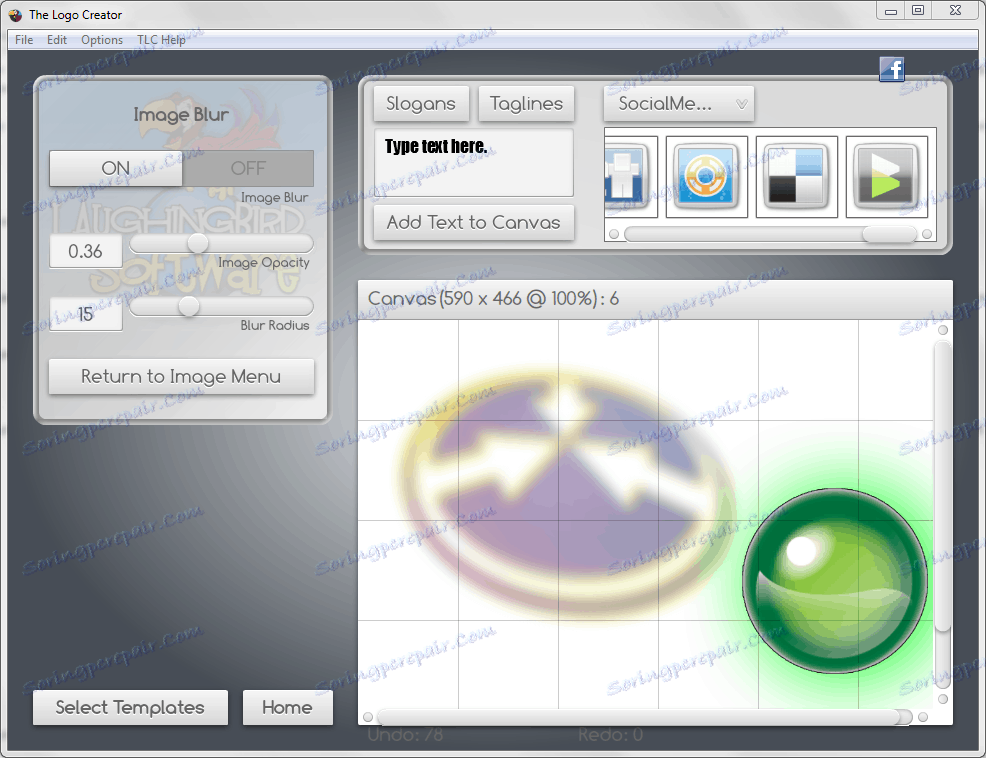Click the icon gallery horizontal scrollbar thumb

(889, 235)
